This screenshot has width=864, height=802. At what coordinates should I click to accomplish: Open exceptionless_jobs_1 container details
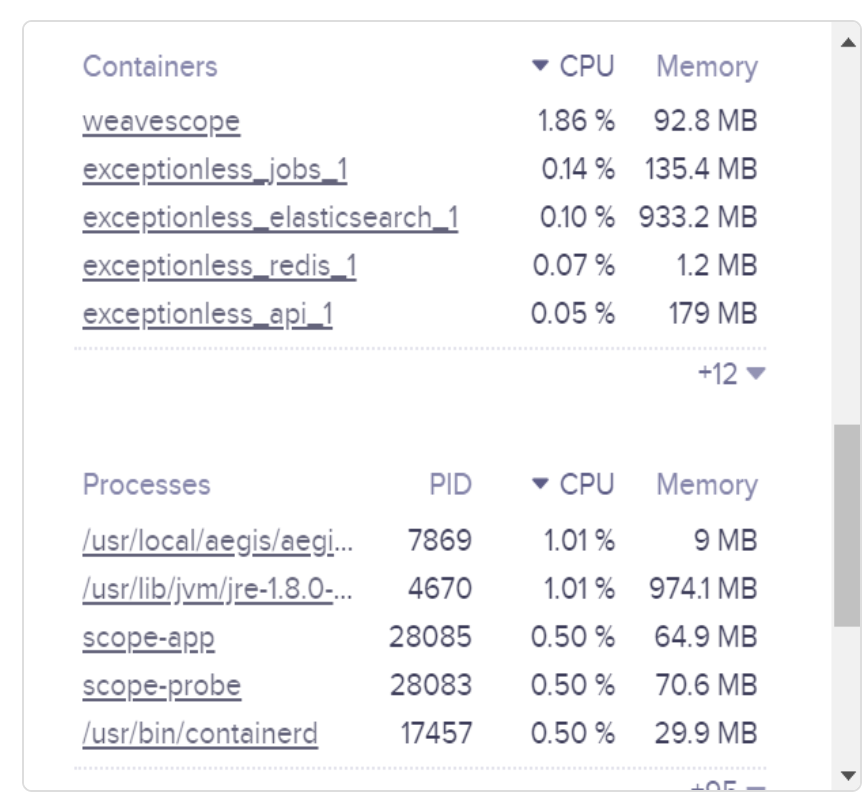tap(215, 169)
